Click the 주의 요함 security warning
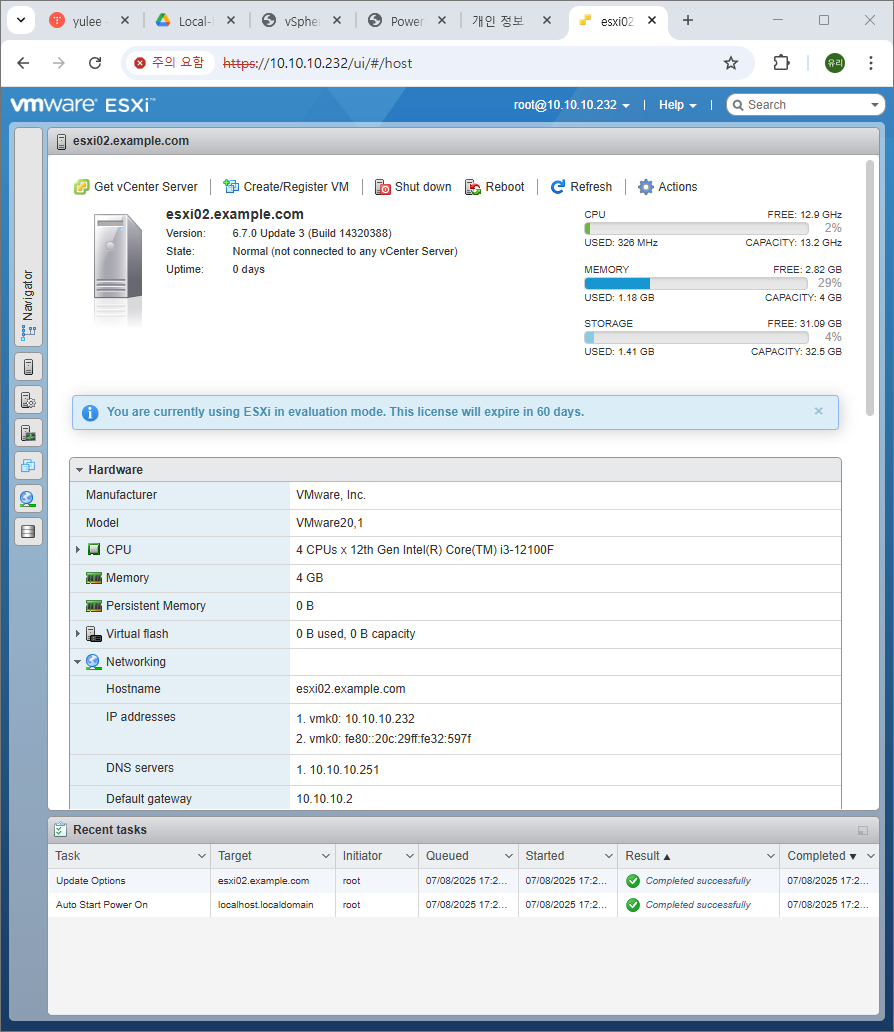894x1032 pixels. pyautogui.click(x=169, y=63)
